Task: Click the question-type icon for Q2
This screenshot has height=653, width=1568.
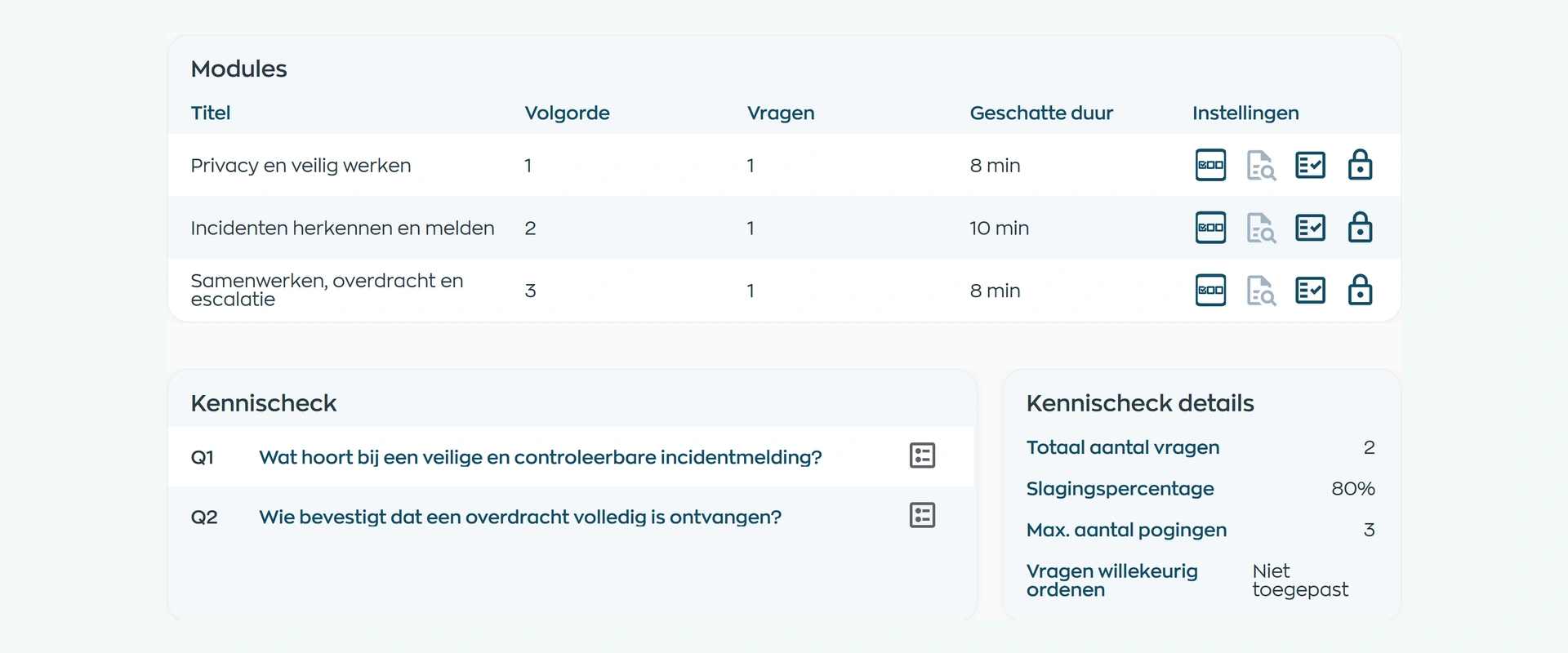Action: (922, 515)
